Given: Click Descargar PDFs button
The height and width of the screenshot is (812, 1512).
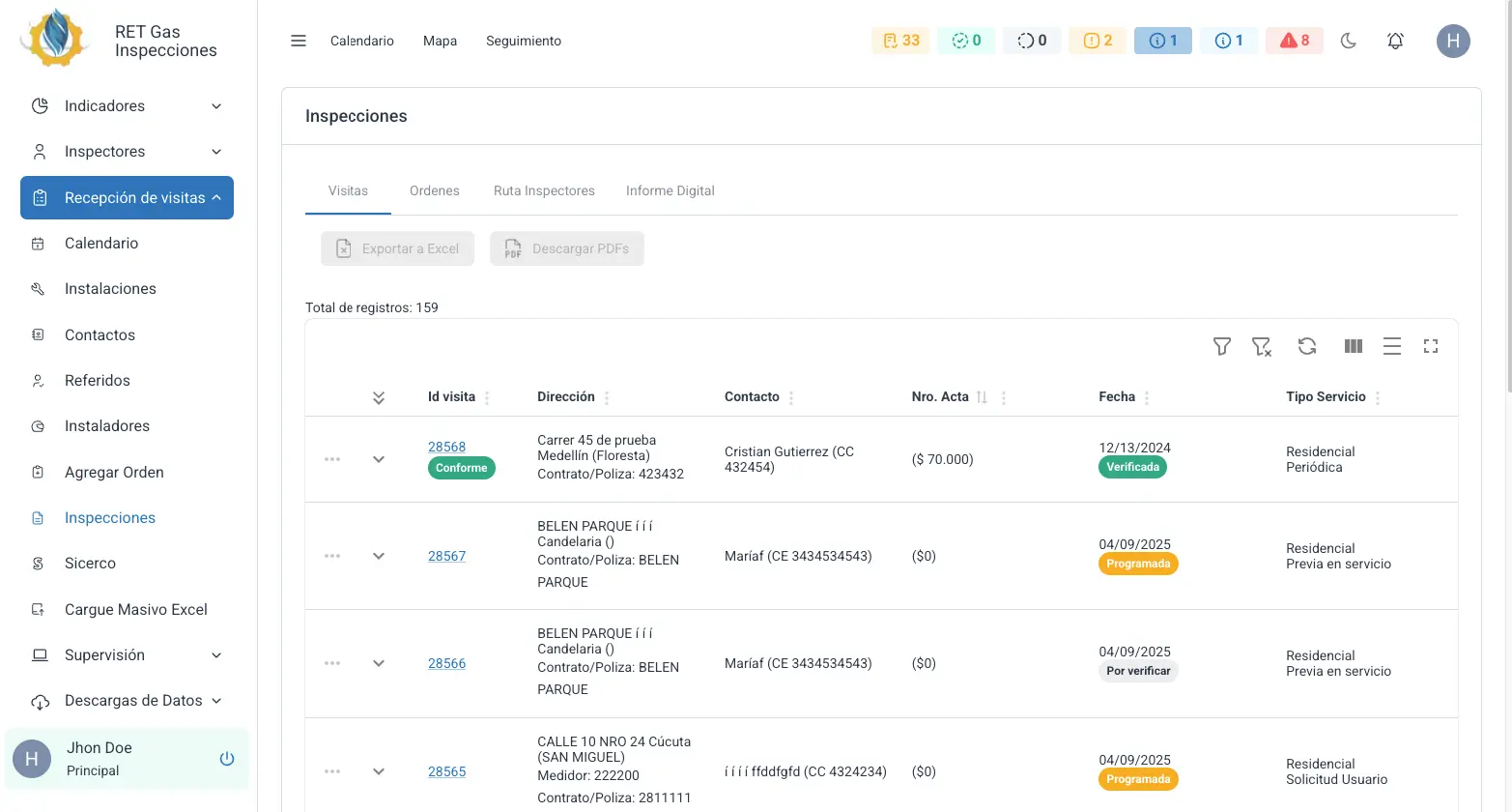Looking at the screenshot, I should 567,248.
